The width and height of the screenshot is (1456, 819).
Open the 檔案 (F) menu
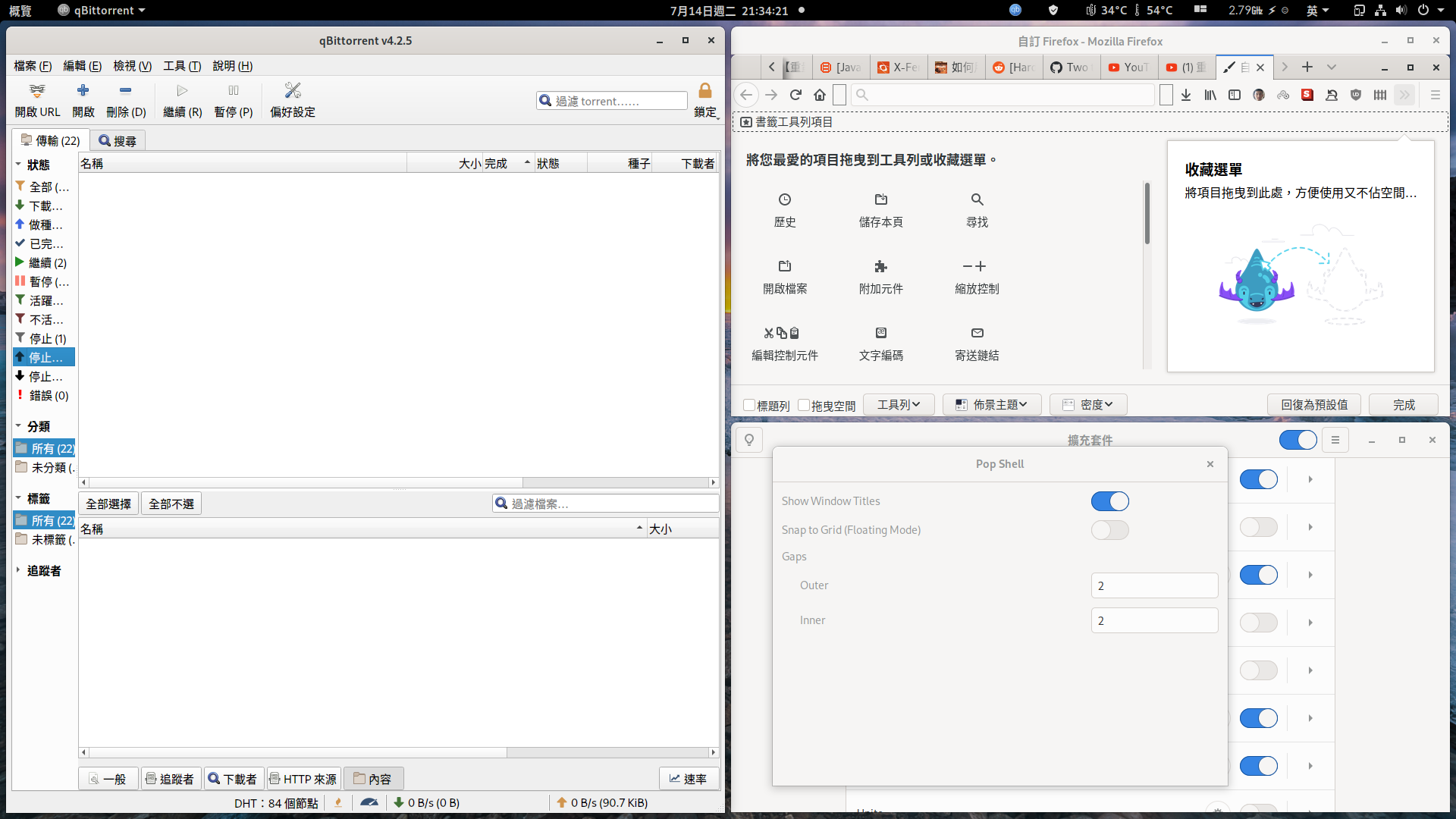(x=33, y=66)
